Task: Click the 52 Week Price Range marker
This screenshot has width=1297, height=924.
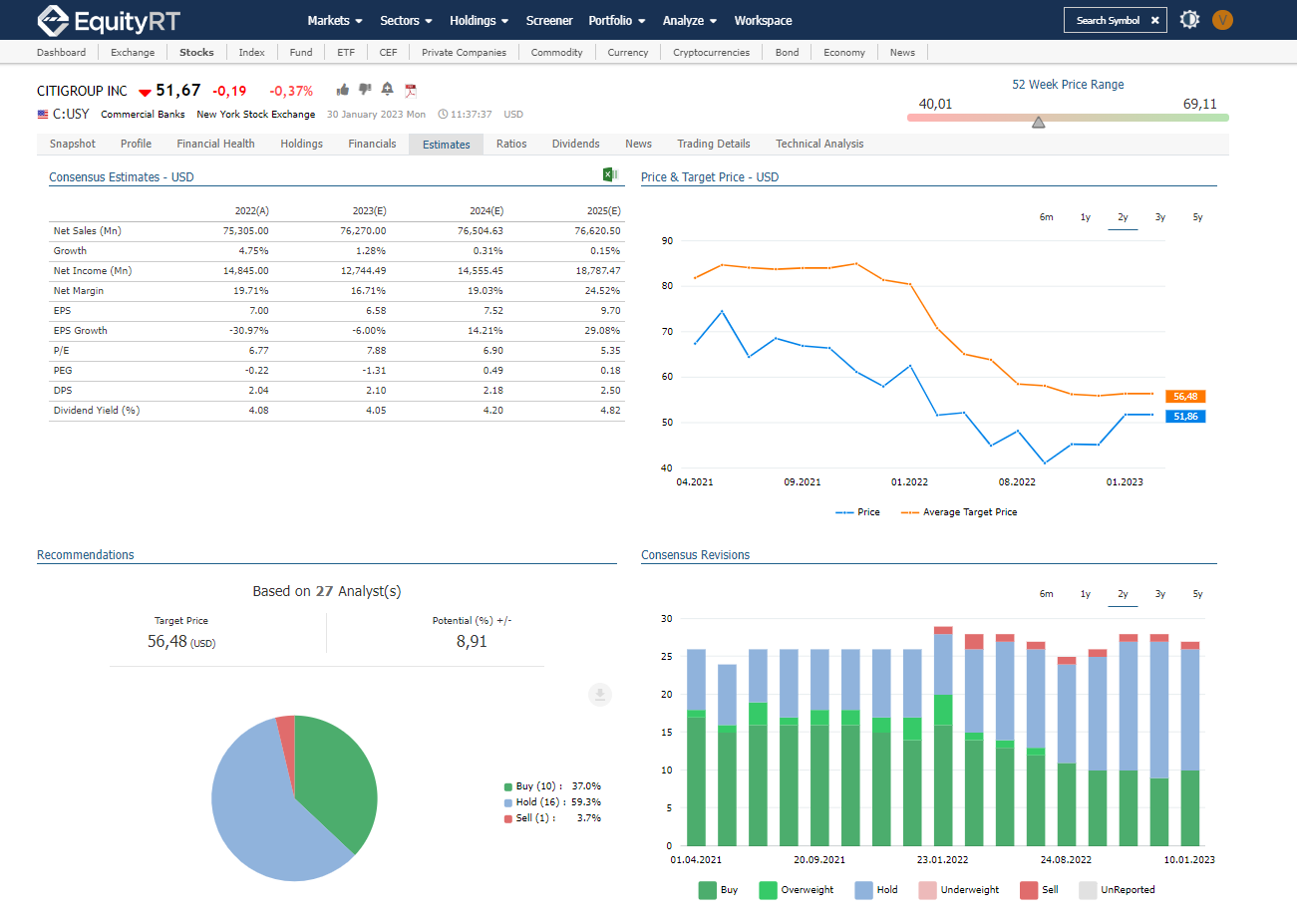Action: tap(1038, 122)
